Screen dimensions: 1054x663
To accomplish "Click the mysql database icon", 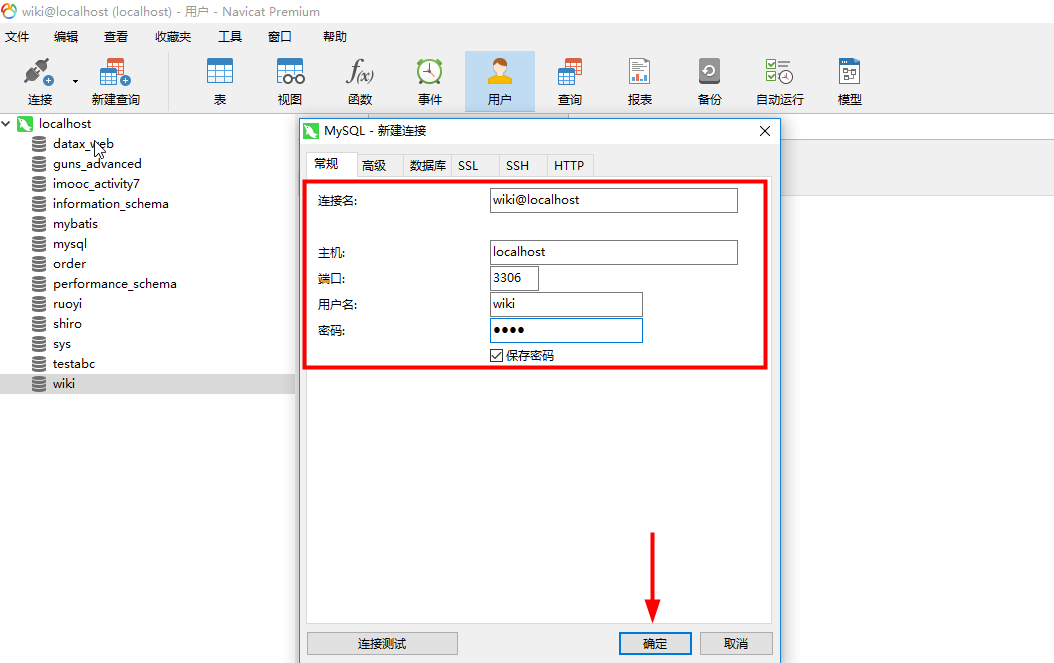I will (40, 244).
